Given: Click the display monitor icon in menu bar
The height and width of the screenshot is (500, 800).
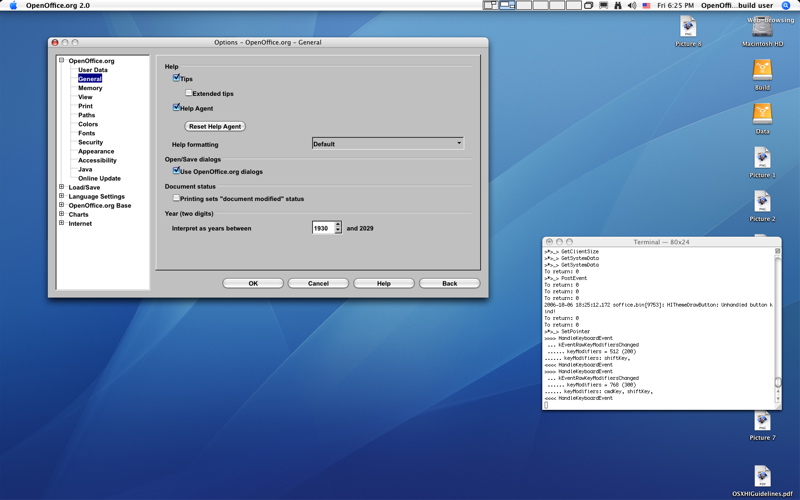Looking at the screenshot, I should coord(604,6).
